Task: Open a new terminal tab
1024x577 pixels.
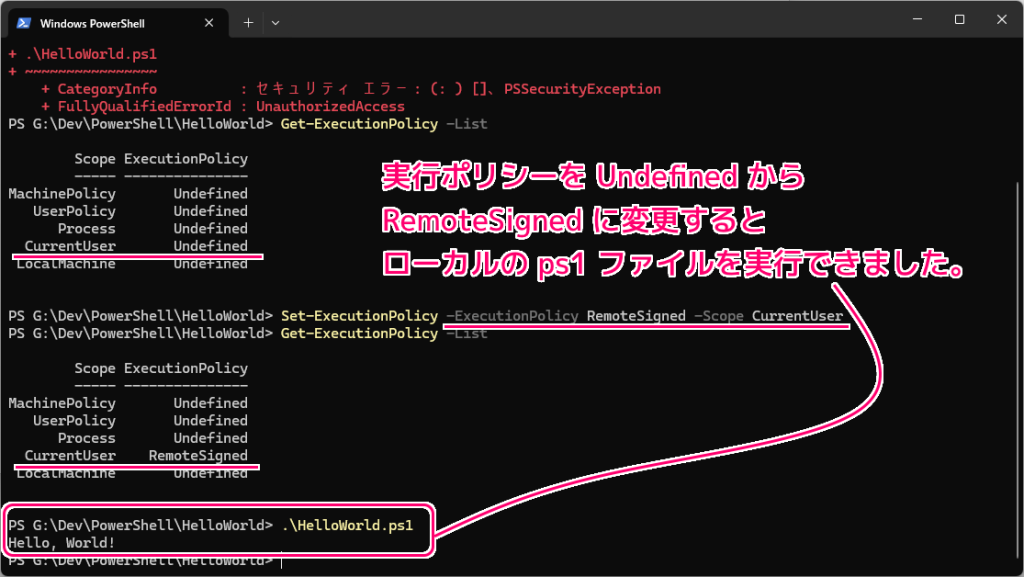Action: [248, 22]
